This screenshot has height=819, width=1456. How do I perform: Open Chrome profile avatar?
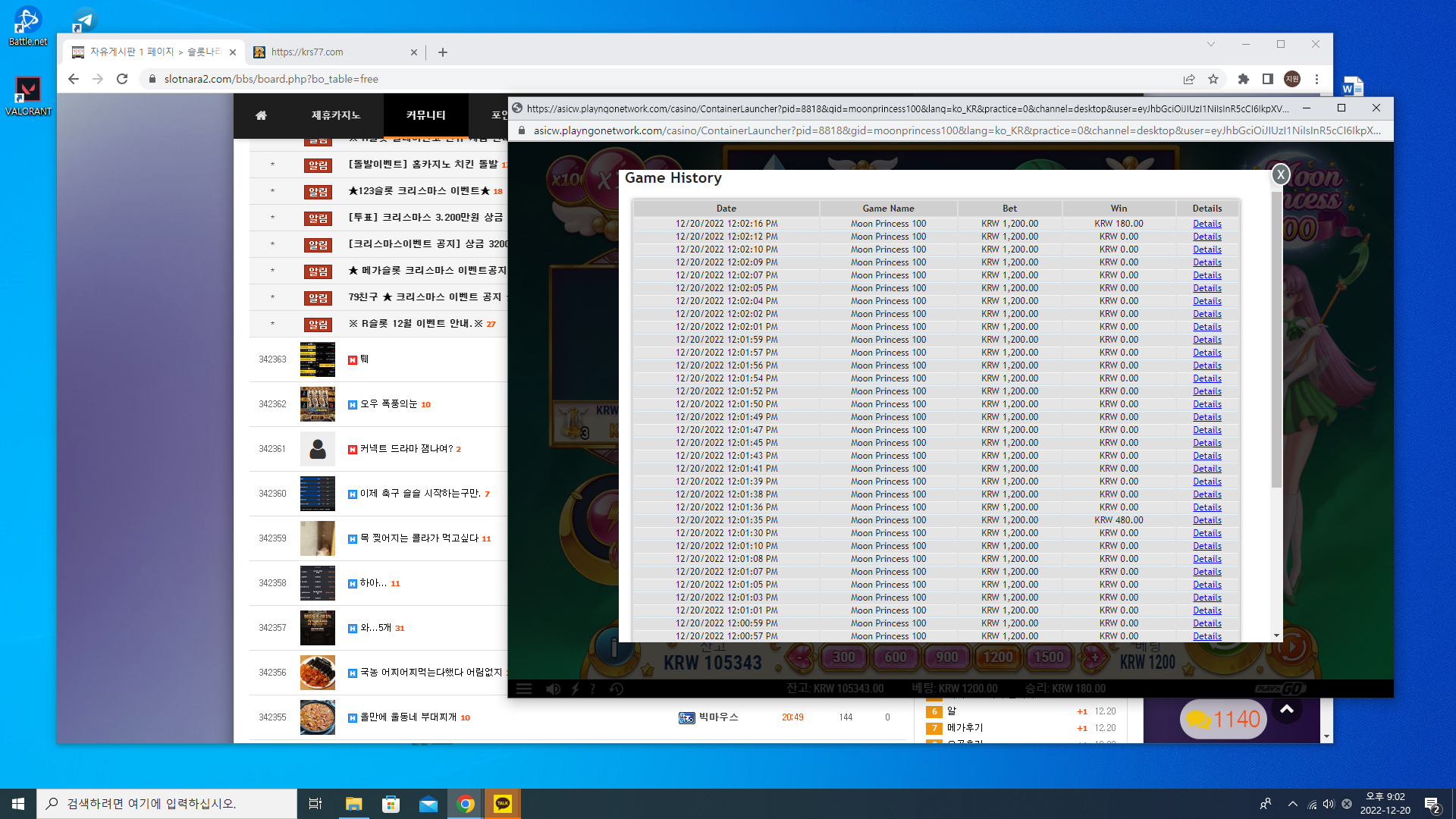click(1292, 79)
